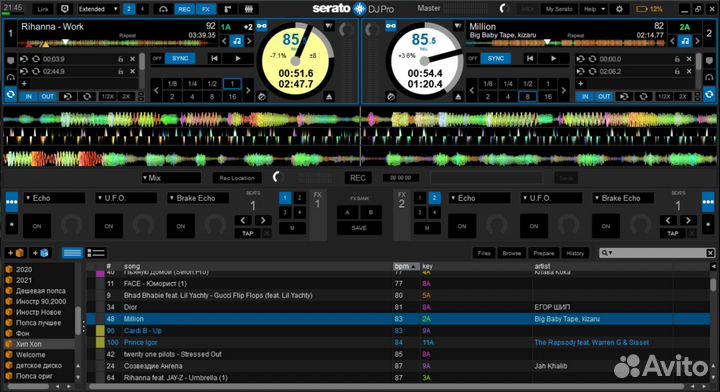Click the library search field
This screenshot has height=392, width=720.
tap(657, 253)
